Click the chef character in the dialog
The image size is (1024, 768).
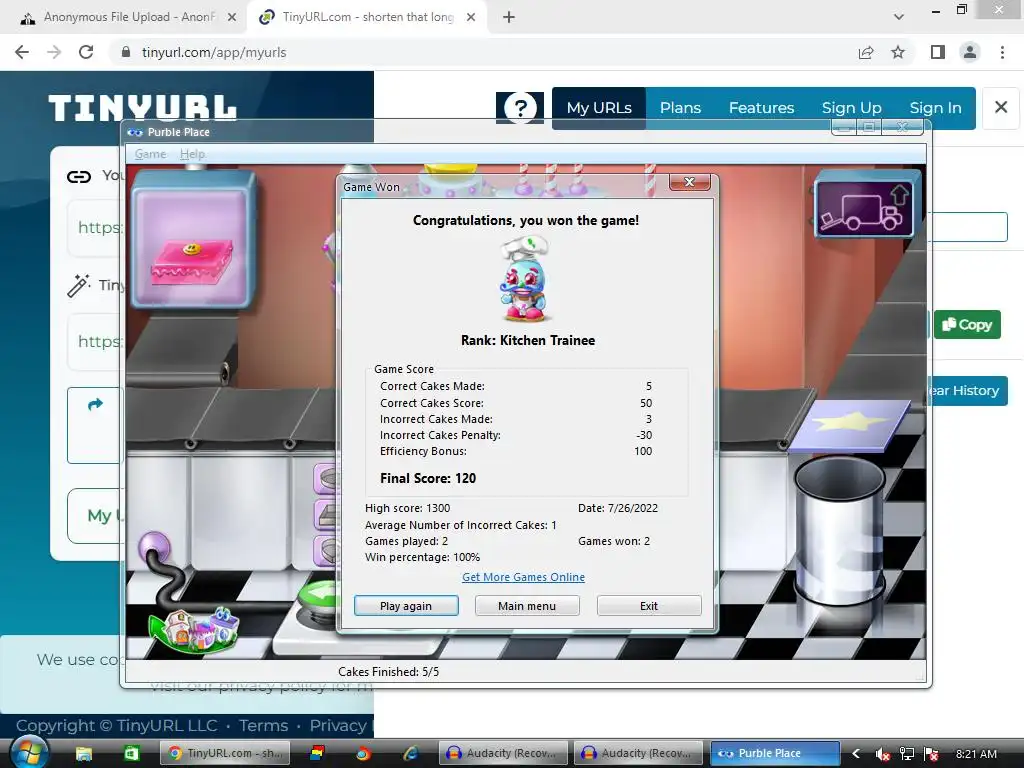click(x=526, y=280)
